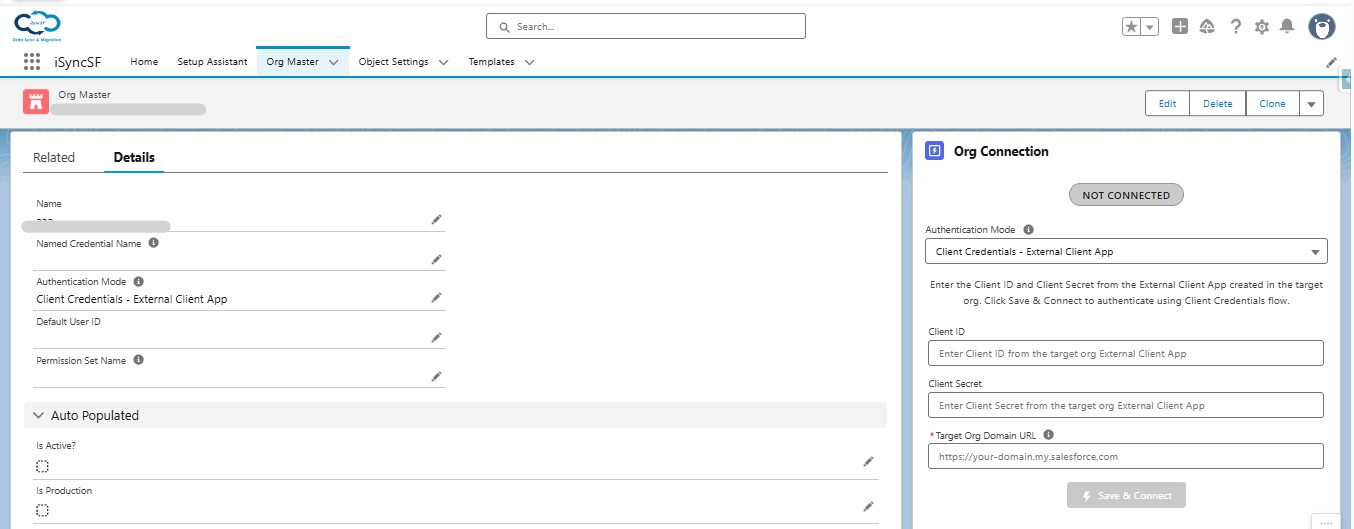This screenshot has width=1354, height=529.
Task: Click the Org Connection panel heading
Action: [x=1001, y=152]
